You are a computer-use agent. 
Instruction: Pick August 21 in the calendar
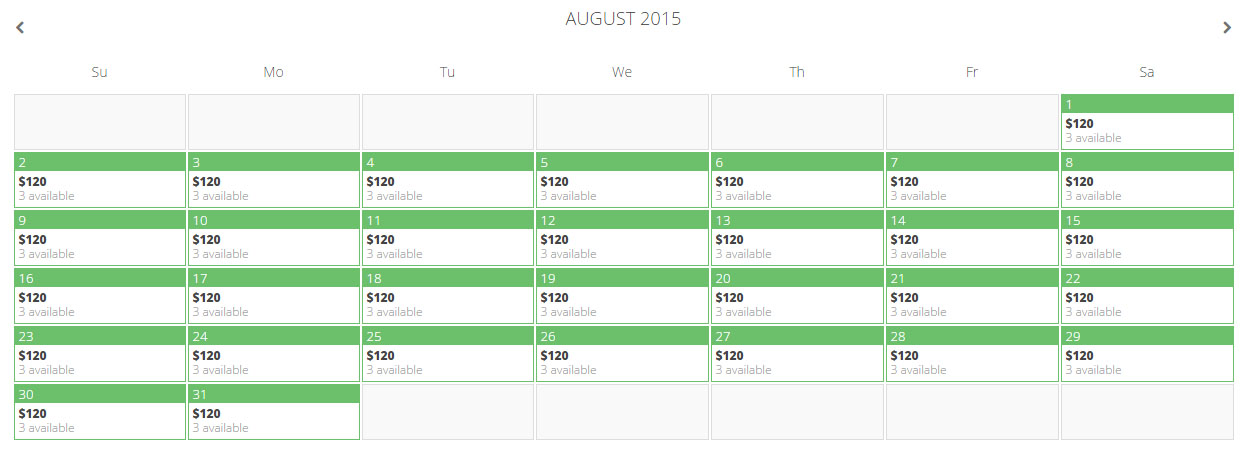coord(971,296)
